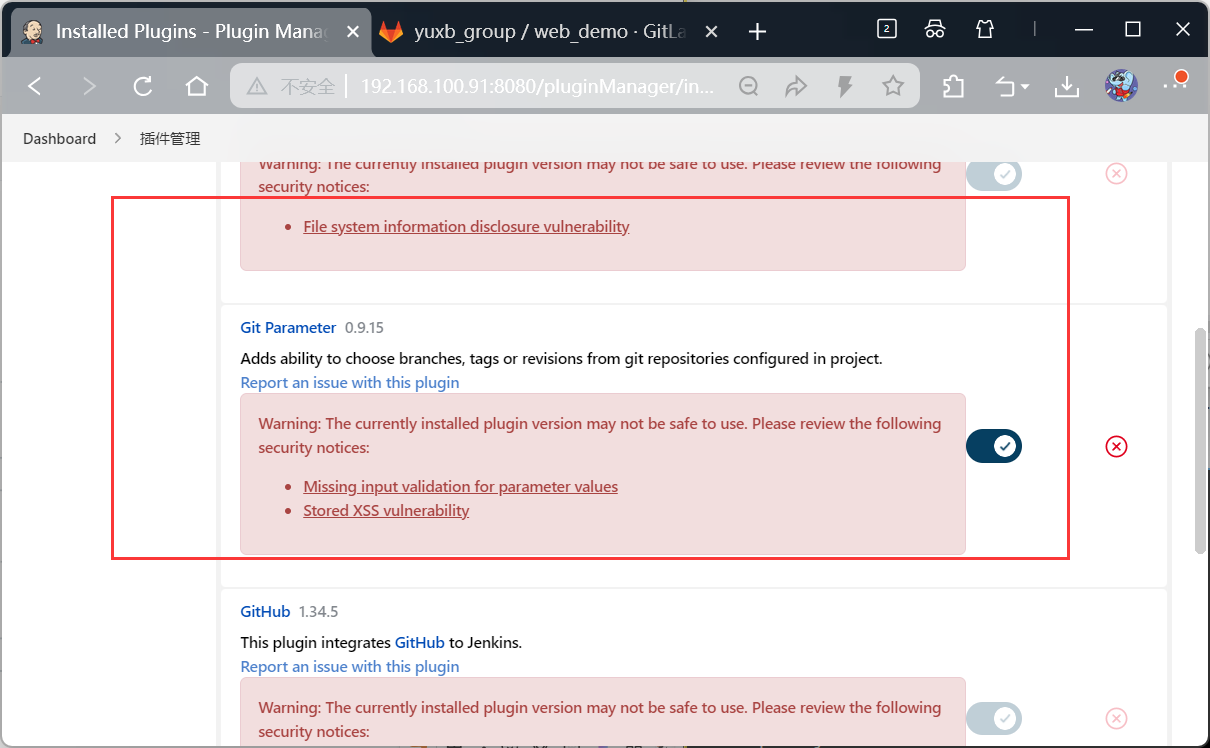This screenshot has height=748, width=1210.
Task: Report an issue with GitHub plugin
Action: pos(350,666)
